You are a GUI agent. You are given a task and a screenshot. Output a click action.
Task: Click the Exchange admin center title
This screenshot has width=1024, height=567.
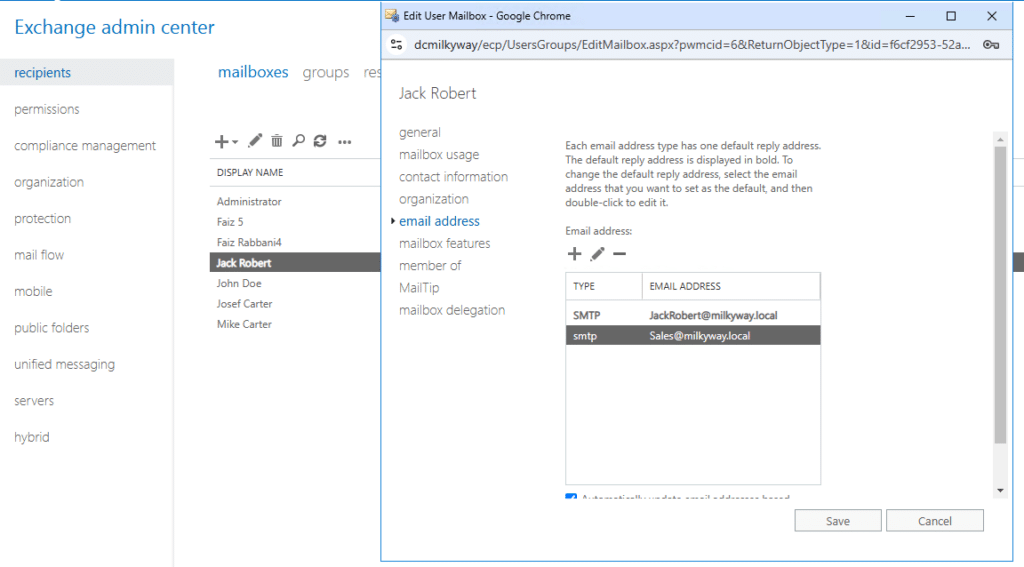tap(114, 27)
